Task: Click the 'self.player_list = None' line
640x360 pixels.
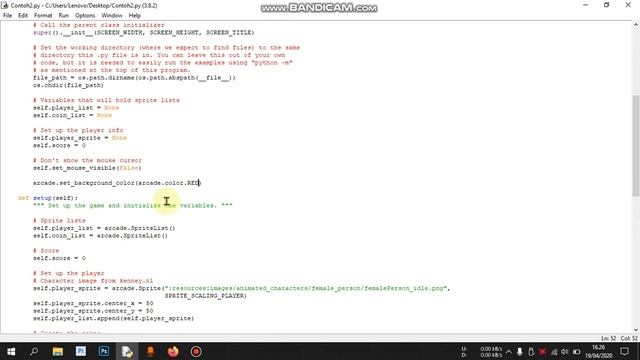Action: click(76, 108)
